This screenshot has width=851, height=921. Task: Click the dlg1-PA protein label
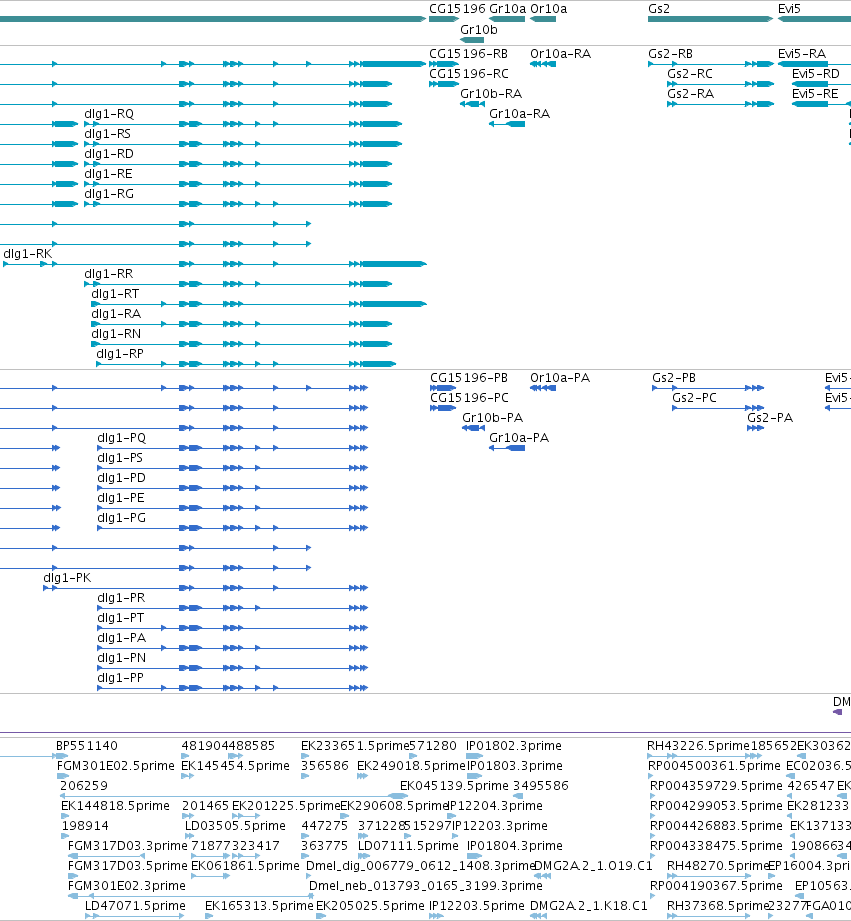(x=122, y=638)
